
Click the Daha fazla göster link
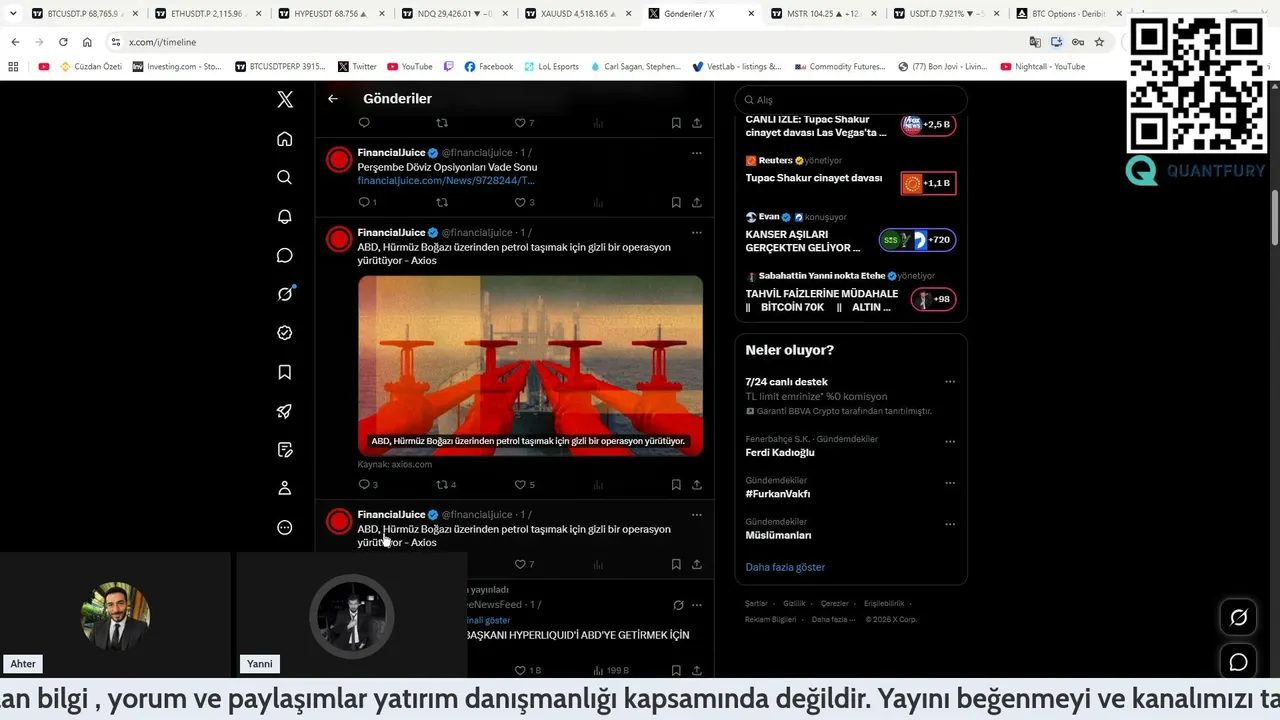[785, 567]
